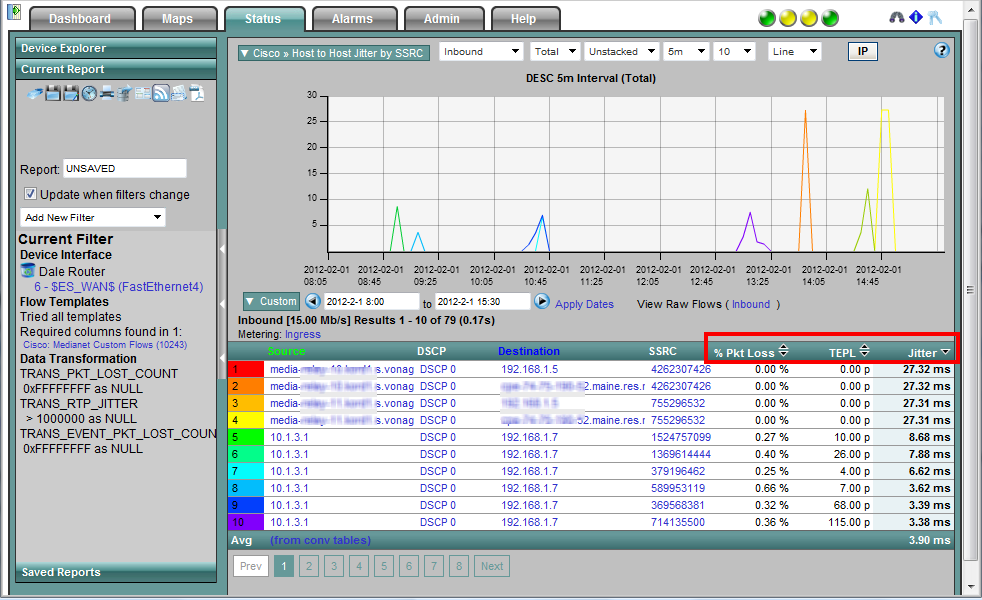This screenshot has height=600, width=982.
Task: Open the Add New Filter dropdown
Action: click(93, 217)
